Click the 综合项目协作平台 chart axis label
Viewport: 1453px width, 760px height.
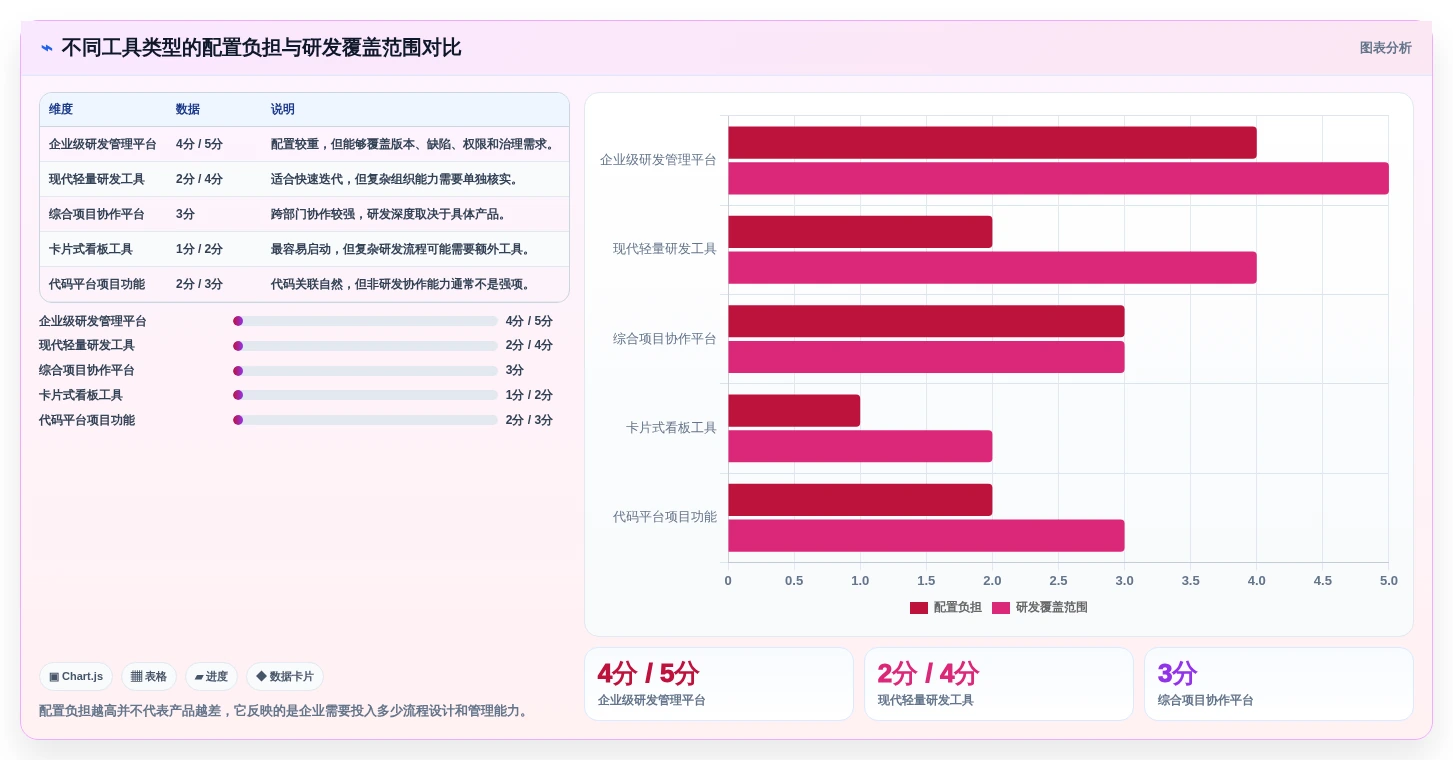[665, 339]
